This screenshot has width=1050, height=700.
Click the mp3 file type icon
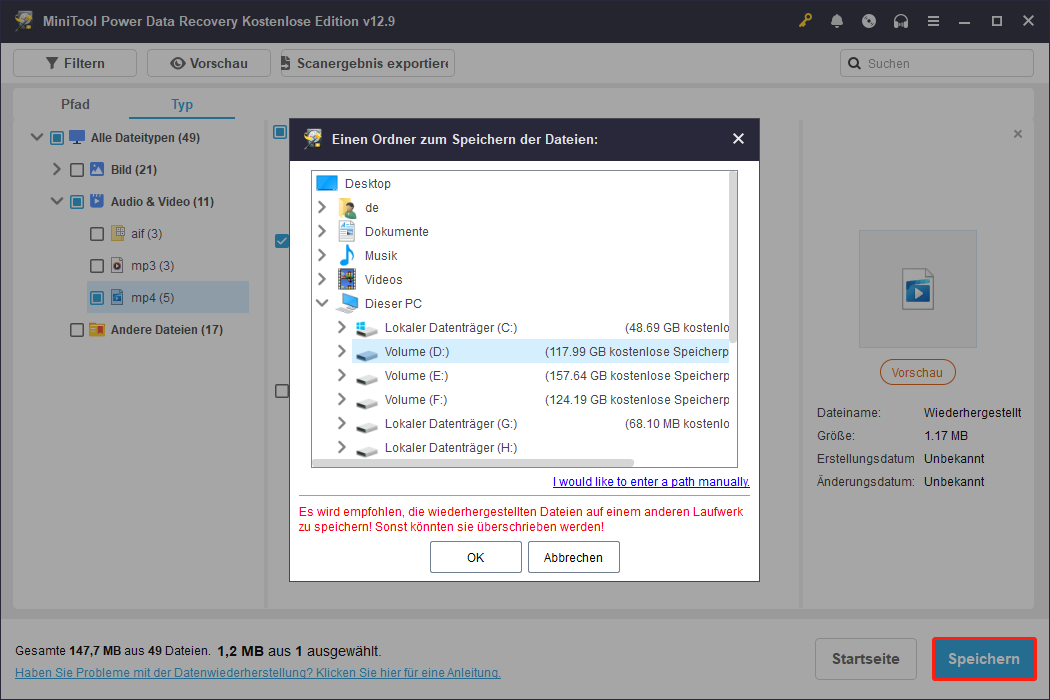coord(117,265)
